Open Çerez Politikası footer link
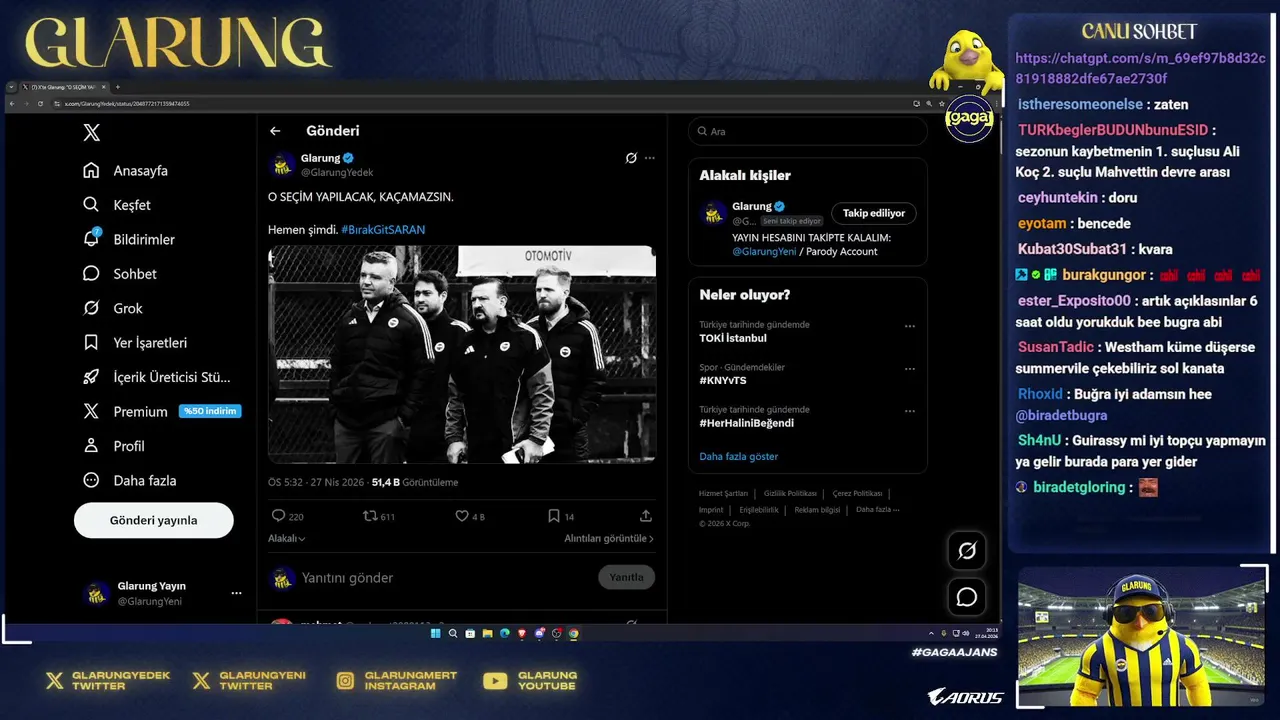The image size is (1280, 720). (x=857, y=493)
